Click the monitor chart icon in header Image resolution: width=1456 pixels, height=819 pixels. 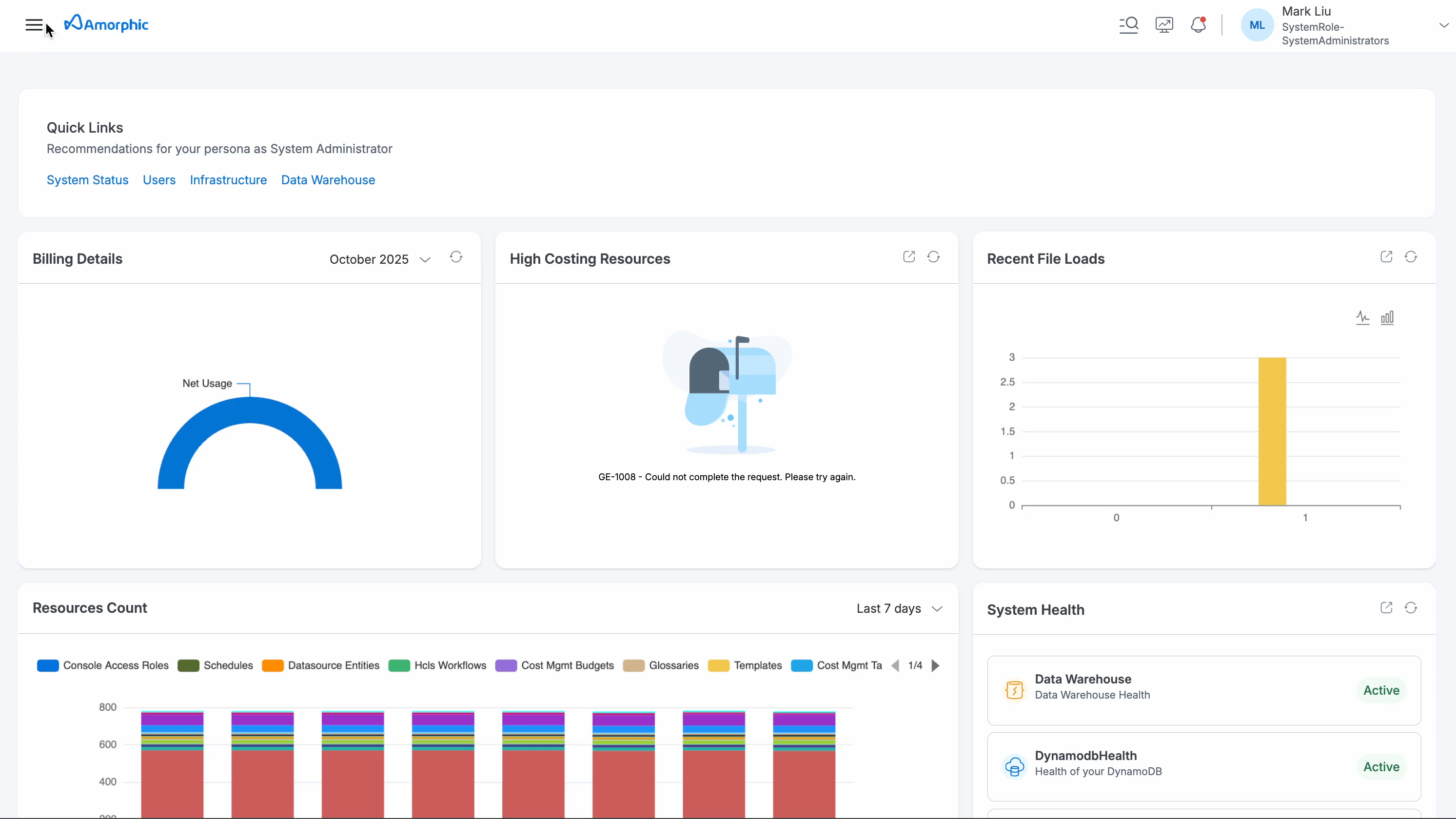click(1164, 25)
